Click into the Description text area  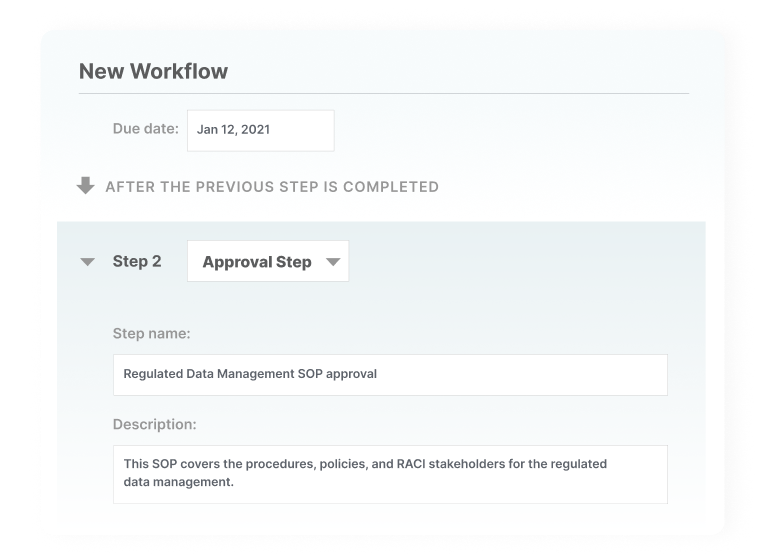tap(390, 473)
